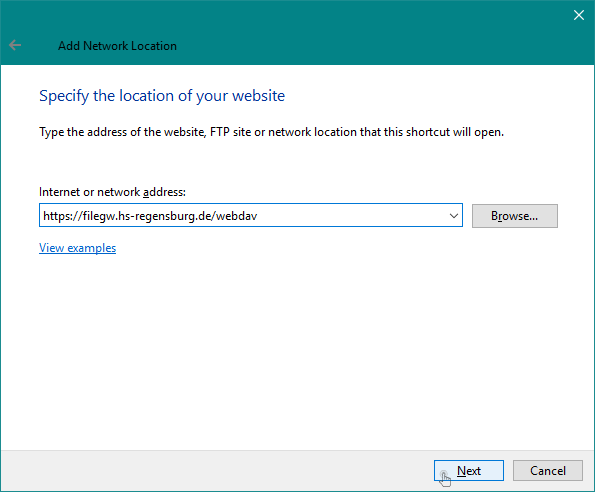Click Browse... to pick a network location
This screenshot has height=492, width=595.
(x=515, y=216)
